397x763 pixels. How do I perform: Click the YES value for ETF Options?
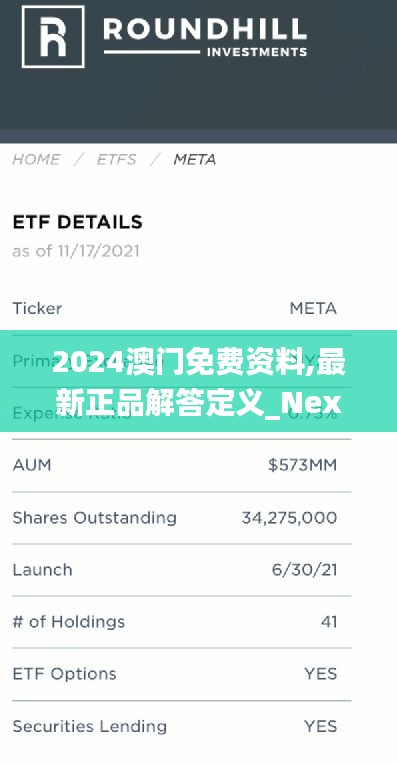pos(321,674)
